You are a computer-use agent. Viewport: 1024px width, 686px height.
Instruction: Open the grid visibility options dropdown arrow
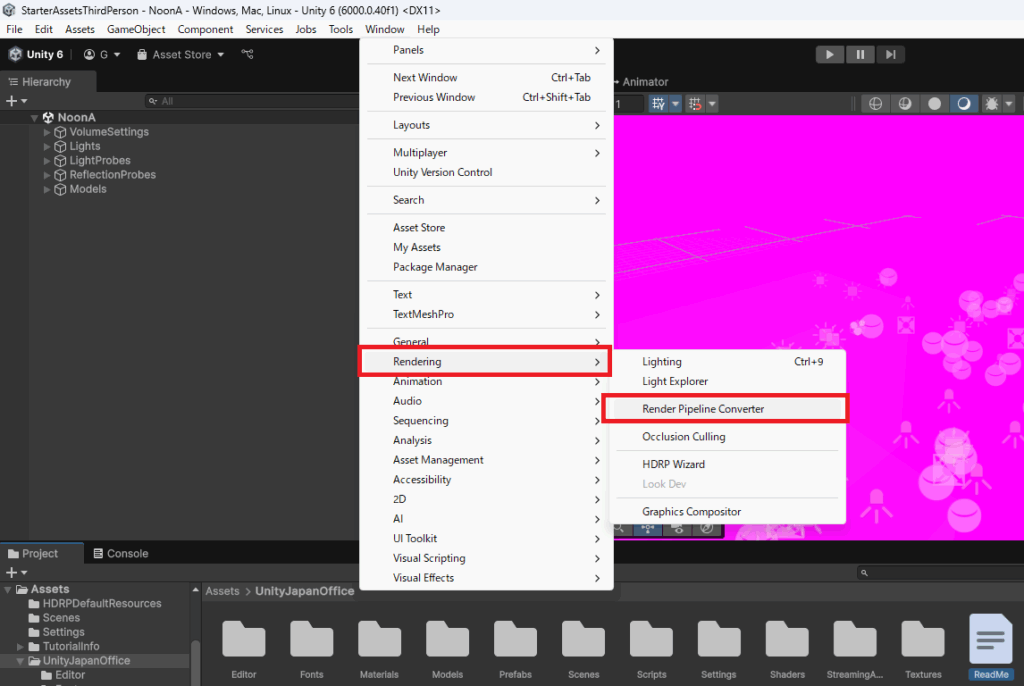click(x=675, y=103)
